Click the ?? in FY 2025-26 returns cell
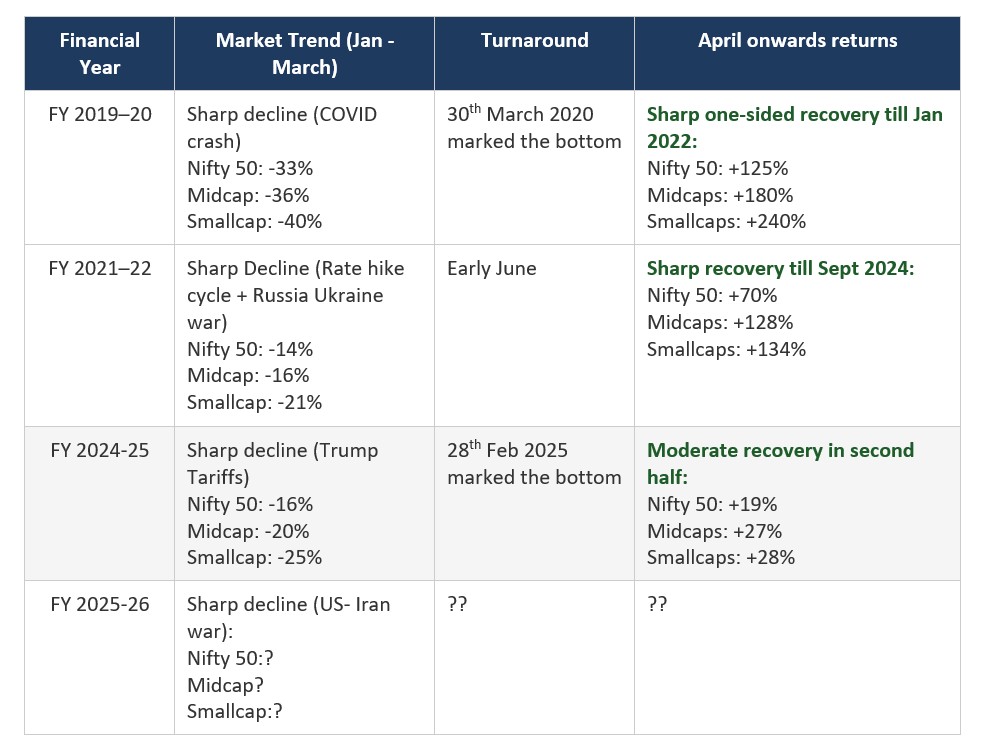The height and width of the screenshot is (750, 987). click(x=657, y=605)
